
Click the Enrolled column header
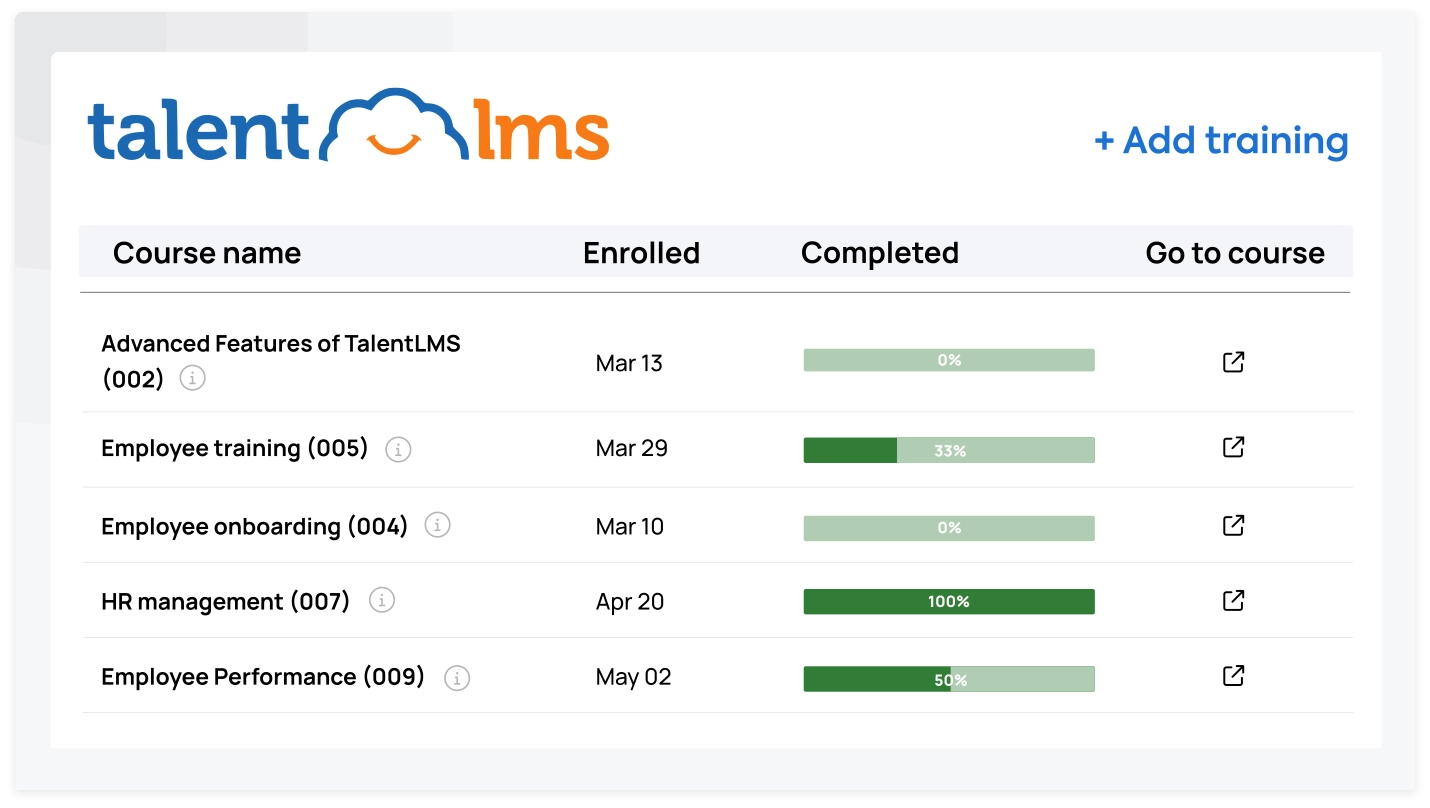click(641, 253)
